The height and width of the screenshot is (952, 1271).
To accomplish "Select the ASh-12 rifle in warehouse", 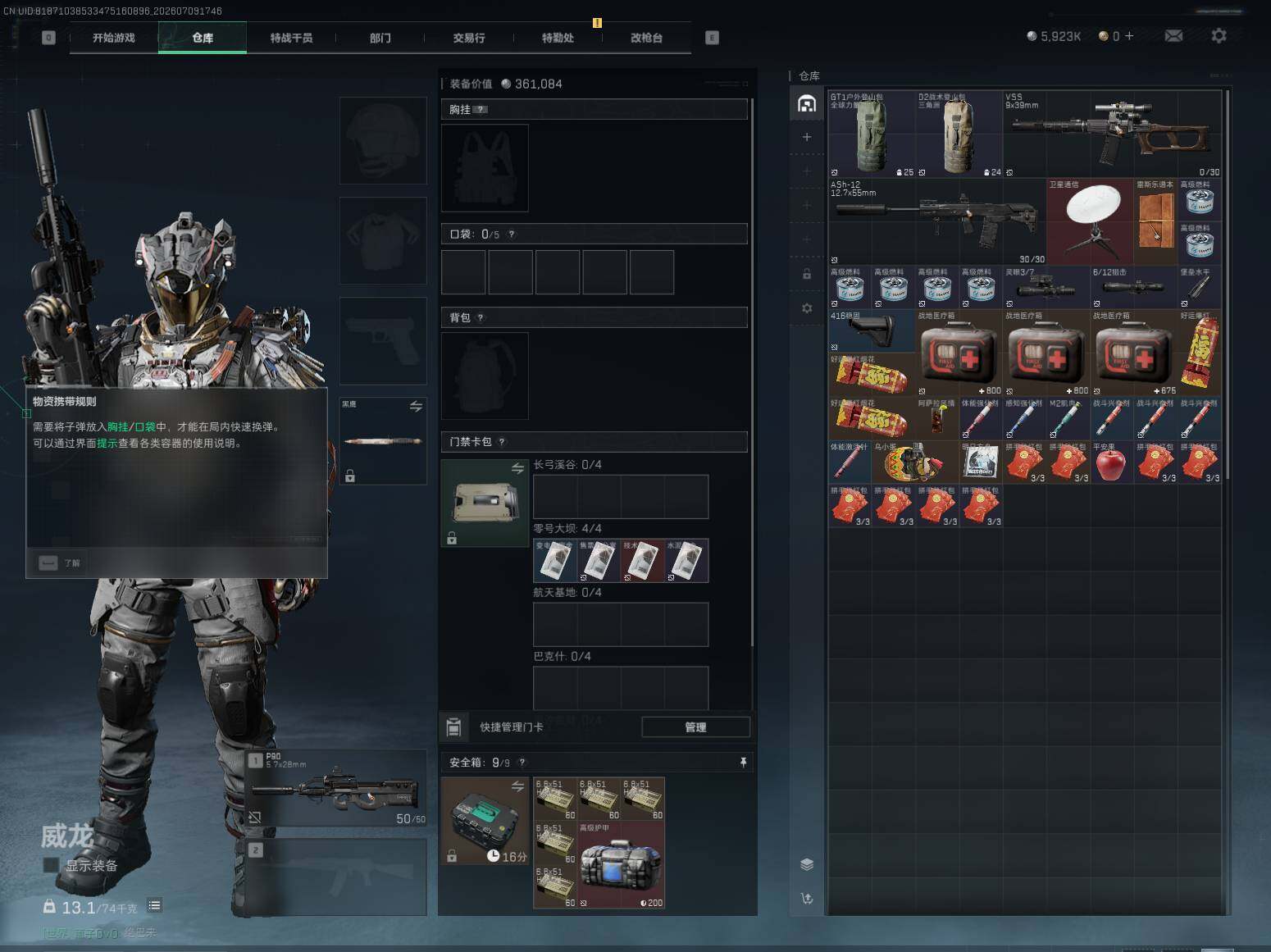I will tap(937, 221).
